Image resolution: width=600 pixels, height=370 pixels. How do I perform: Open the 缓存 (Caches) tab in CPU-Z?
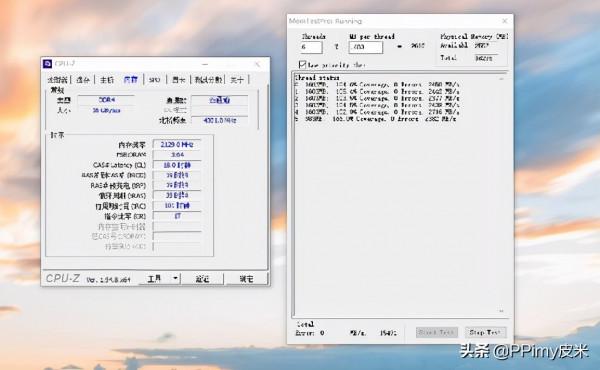click(x=83, y=80)
